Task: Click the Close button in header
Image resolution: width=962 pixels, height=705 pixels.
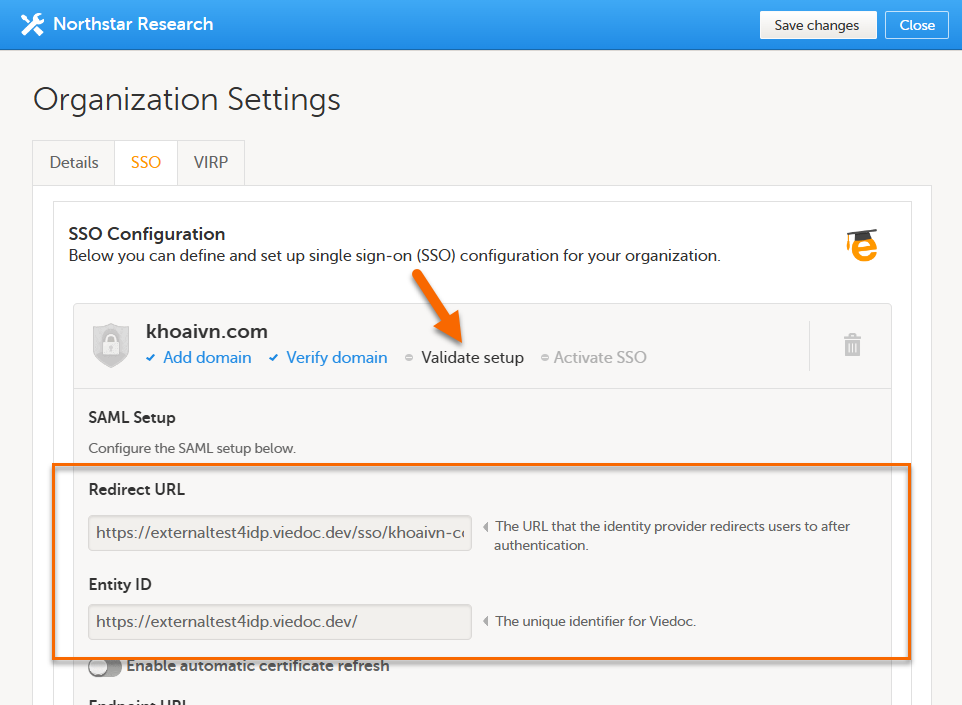Action: tap(916, 25)
